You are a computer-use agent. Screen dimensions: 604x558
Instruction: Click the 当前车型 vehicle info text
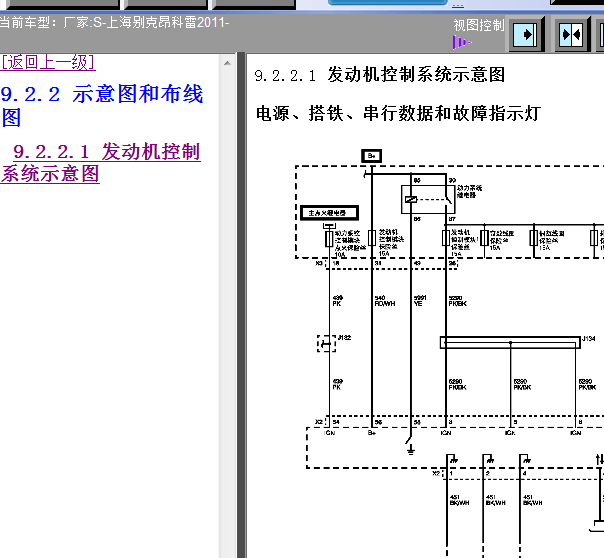115,22
